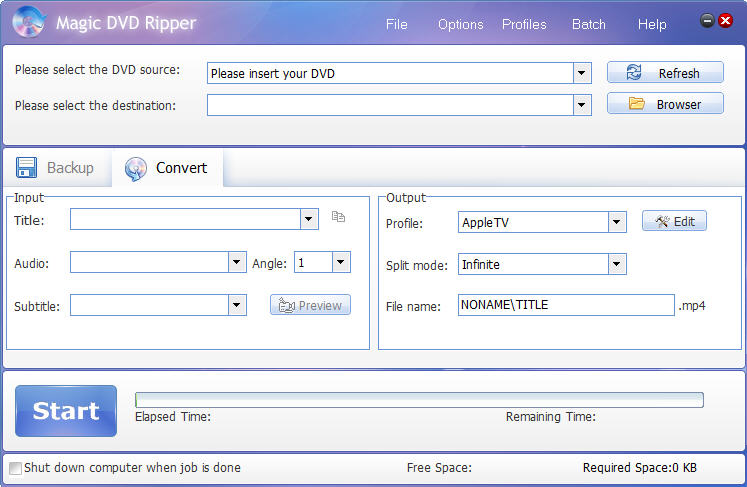Click the Edit tools icon
Image resolution: width=747 pixels, height=487 pixels.
tap(662, 221)
